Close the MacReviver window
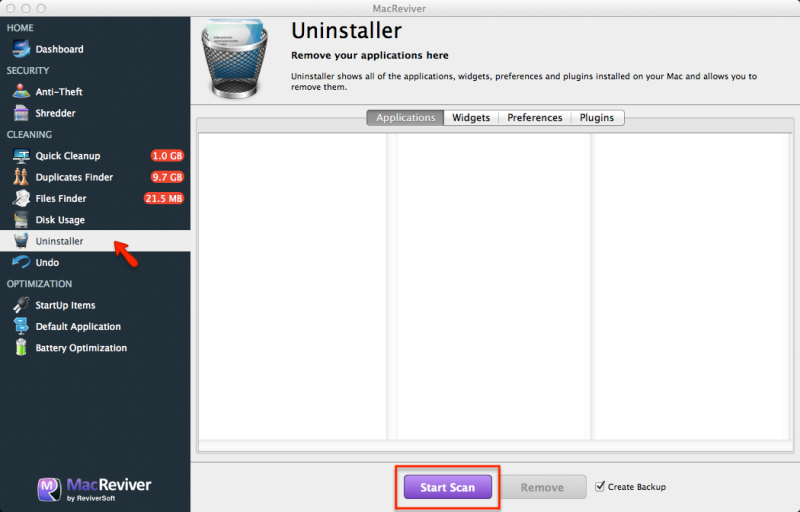The width and height of the screenshot is (800, 512). [11, 8]
